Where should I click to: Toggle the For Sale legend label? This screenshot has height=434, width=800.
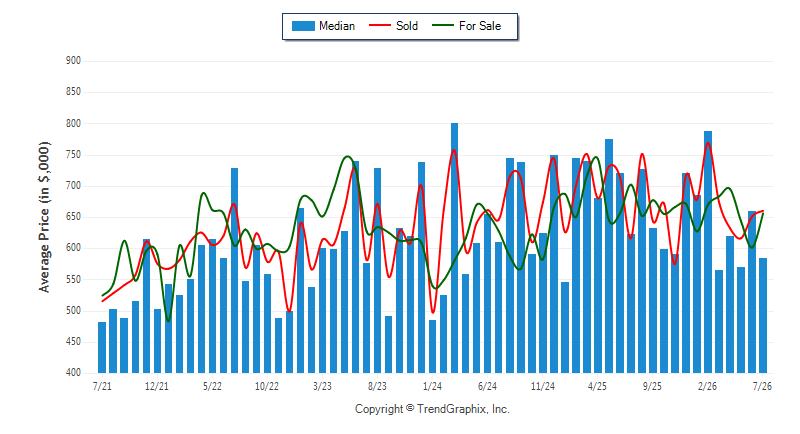(480, 26)
